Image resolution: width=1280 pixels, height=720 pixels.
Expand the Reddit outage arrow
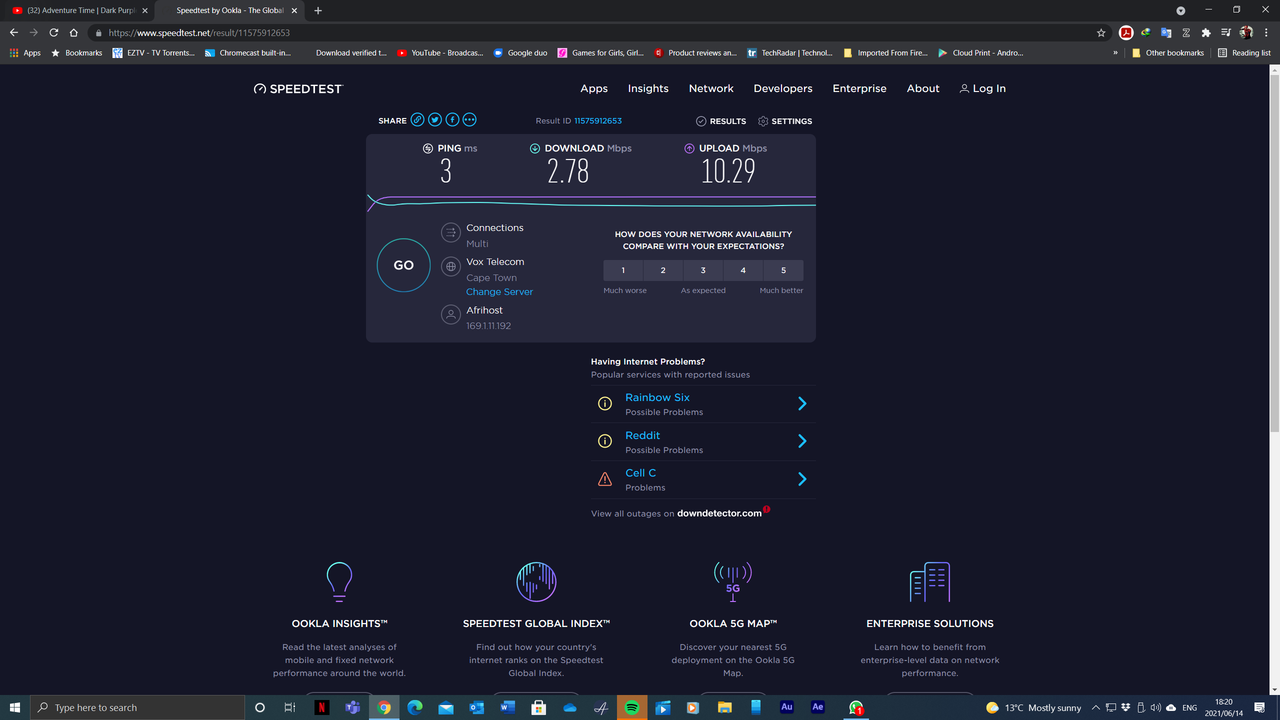point(802,441)
